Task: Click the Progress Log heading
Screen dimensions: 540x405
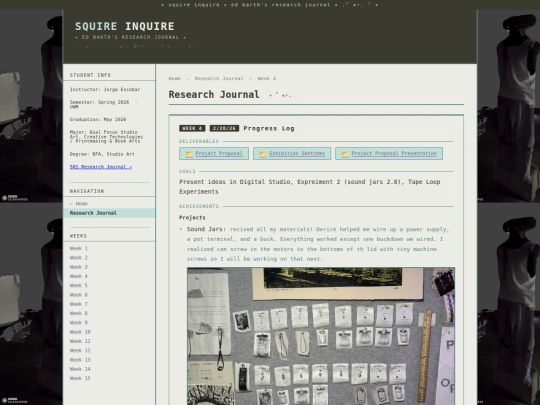Action: [x=269, y=128]
